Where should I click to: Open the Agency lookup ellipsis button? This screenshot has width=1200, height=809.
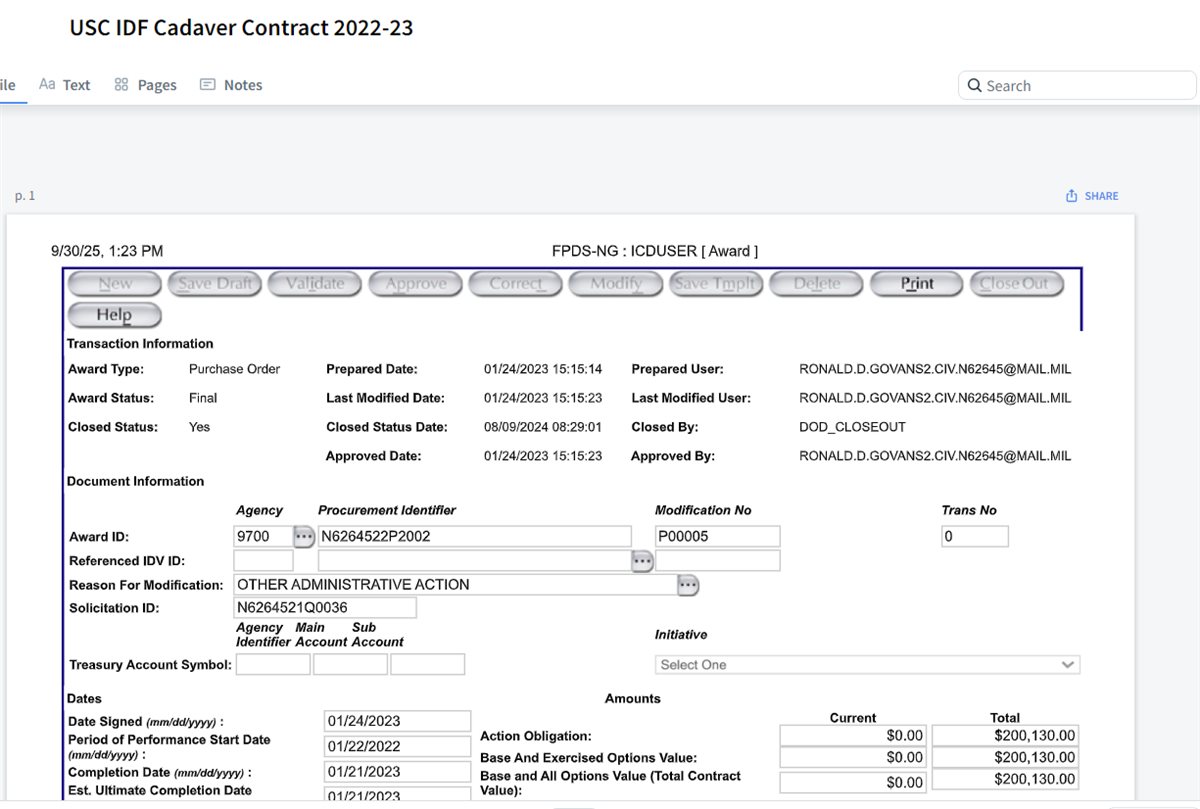coord(304,537)
